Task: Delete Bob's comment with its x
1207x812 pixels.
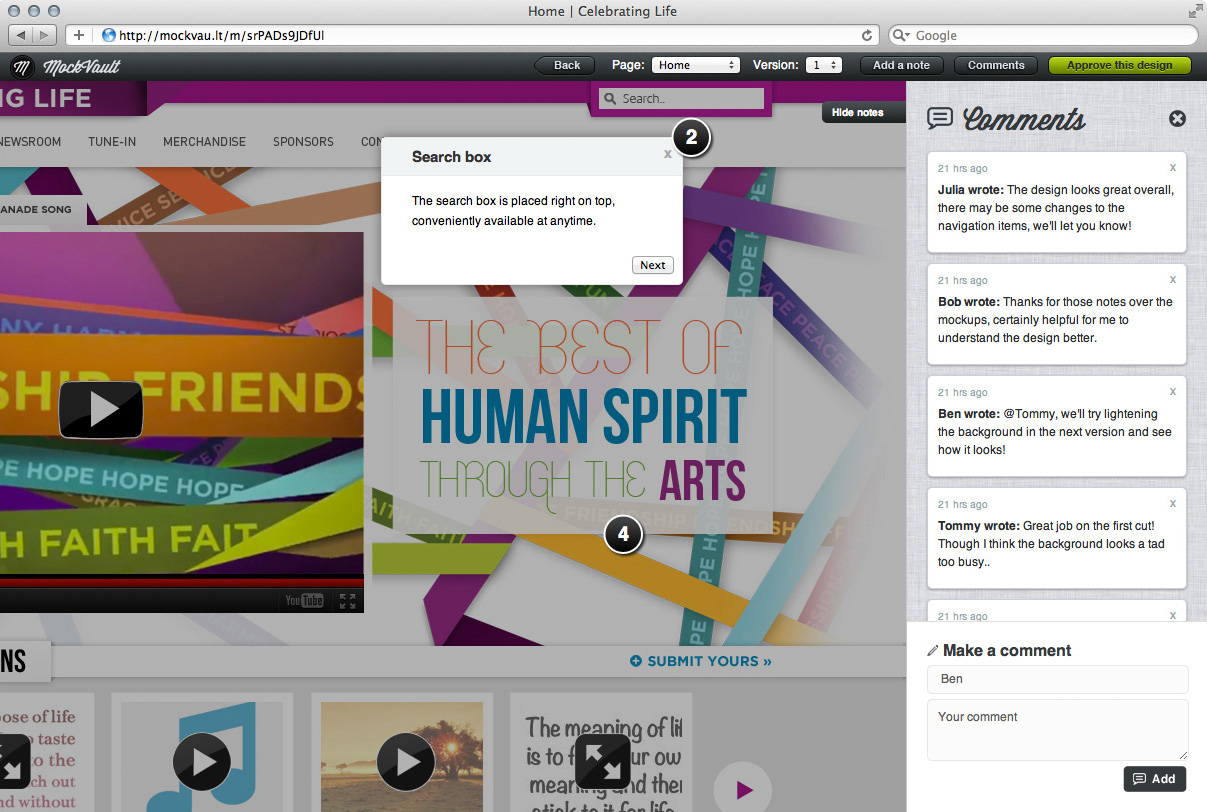Action: [1173, 279]
